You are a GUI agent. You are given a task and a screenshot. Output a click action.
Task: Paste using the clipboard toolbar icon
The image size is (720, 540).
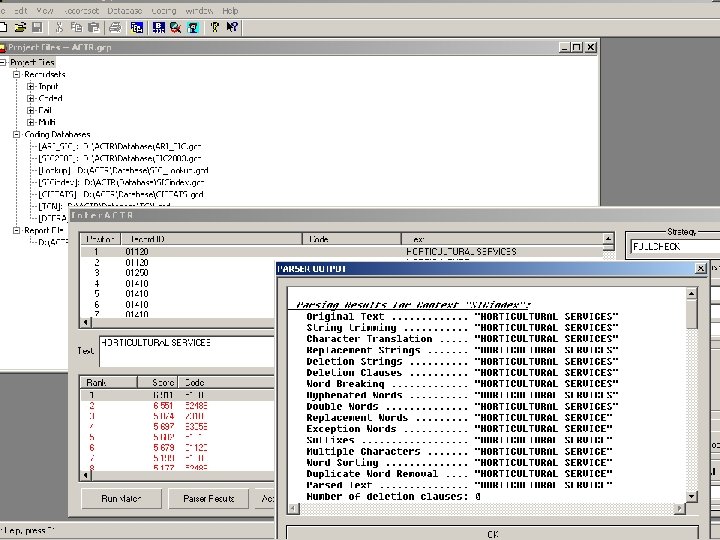point(94,28)
